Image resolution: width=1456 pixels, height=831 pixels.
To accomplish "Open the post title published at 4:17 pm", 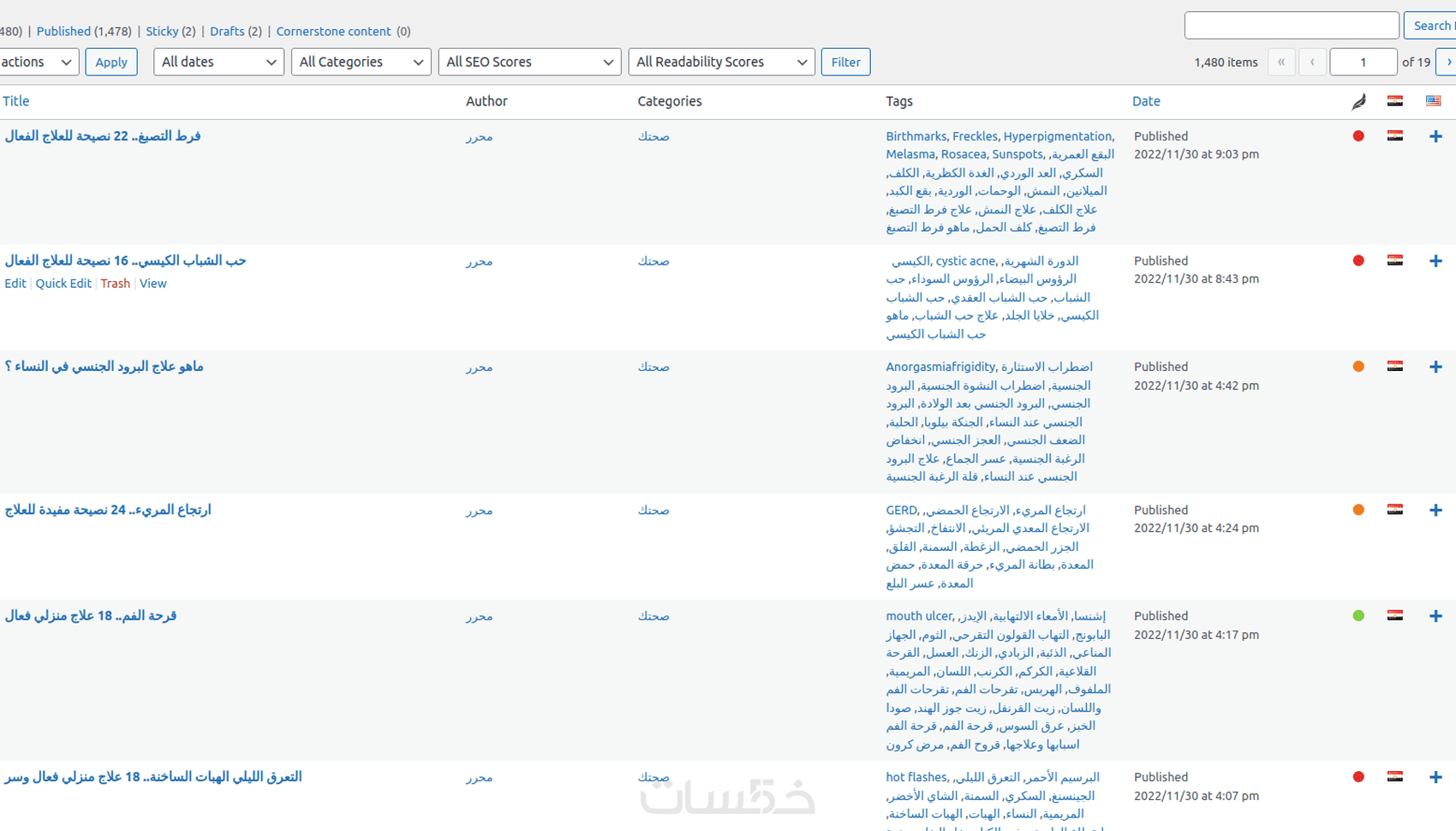I will coord(91,616).
